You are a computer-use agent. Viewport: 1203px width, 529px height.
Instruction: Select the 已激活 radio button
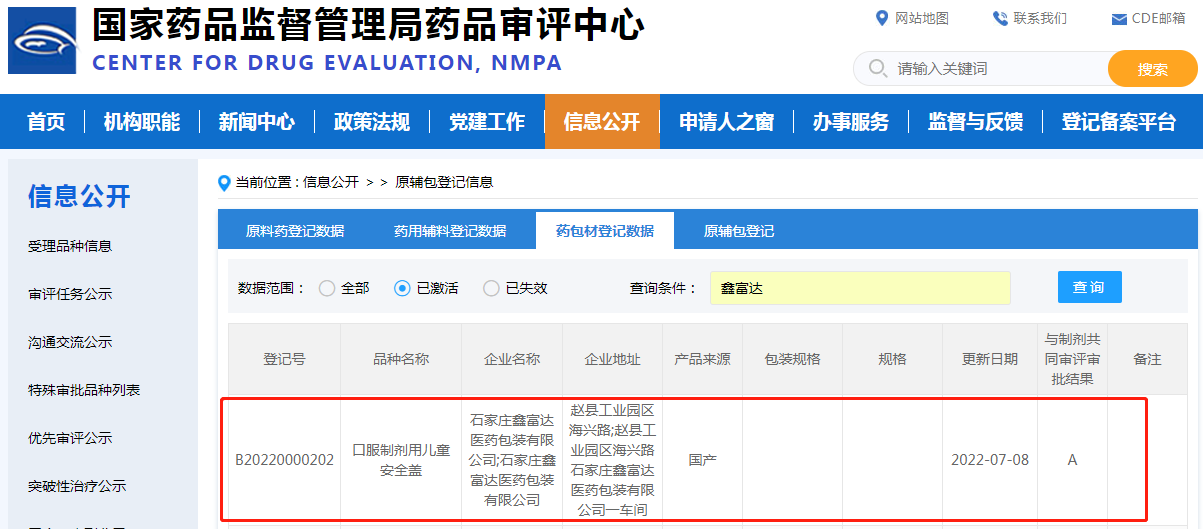tap(403, 288)
